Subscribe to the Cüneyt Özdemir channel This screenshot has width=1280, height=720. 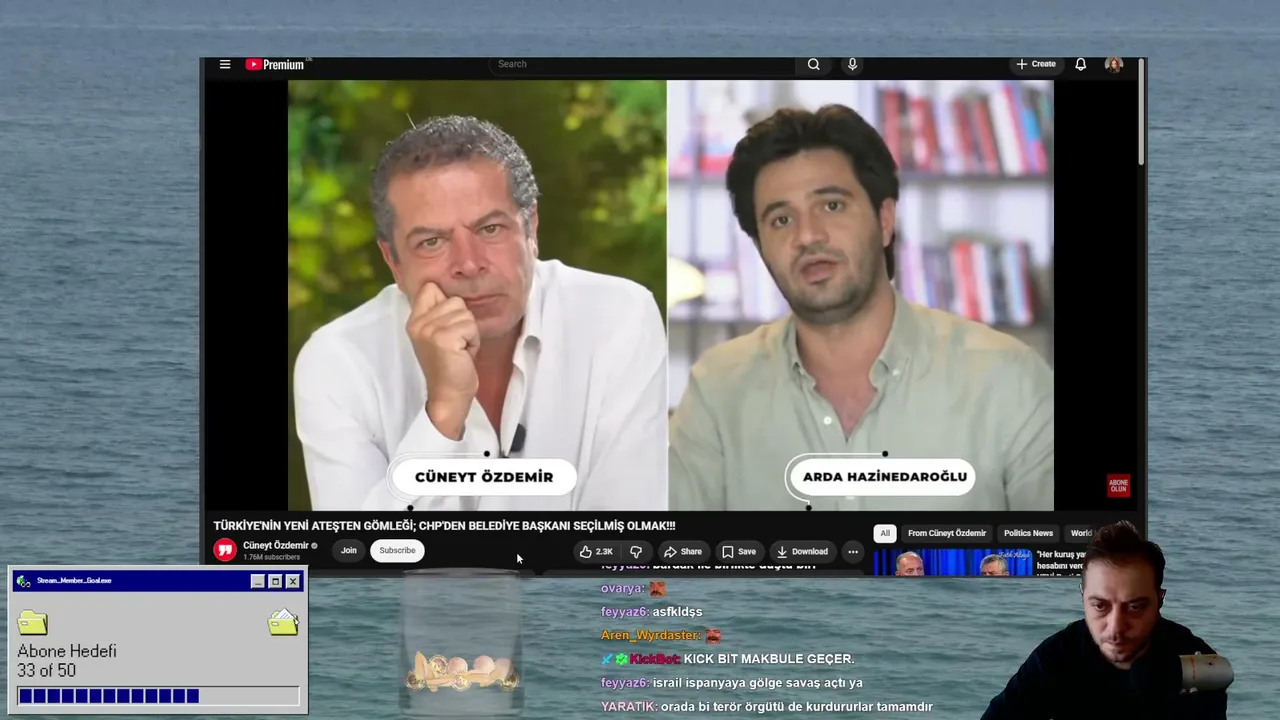pos(397,550)
